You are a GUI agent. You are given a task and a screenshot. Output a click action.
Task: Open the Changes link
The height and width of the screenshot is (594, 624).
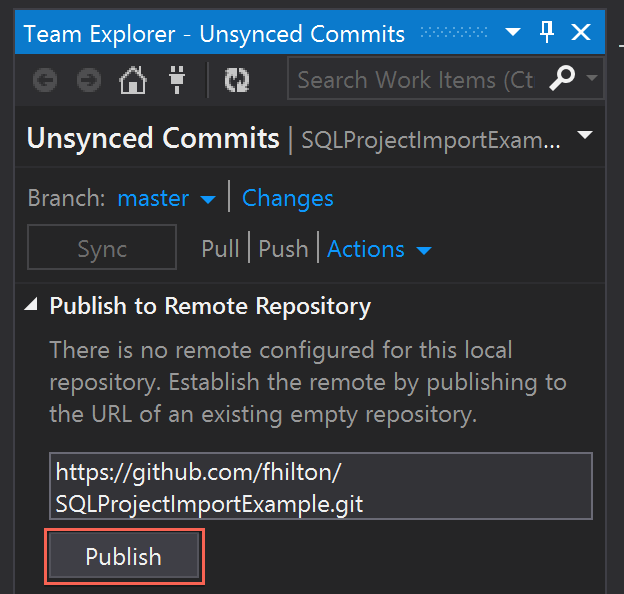pos(288,199)
